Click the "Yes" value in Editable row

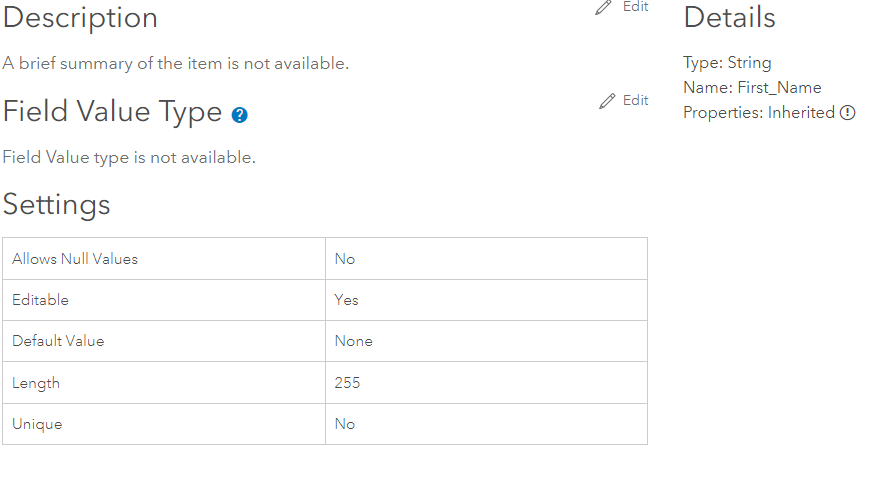(346, 300)
